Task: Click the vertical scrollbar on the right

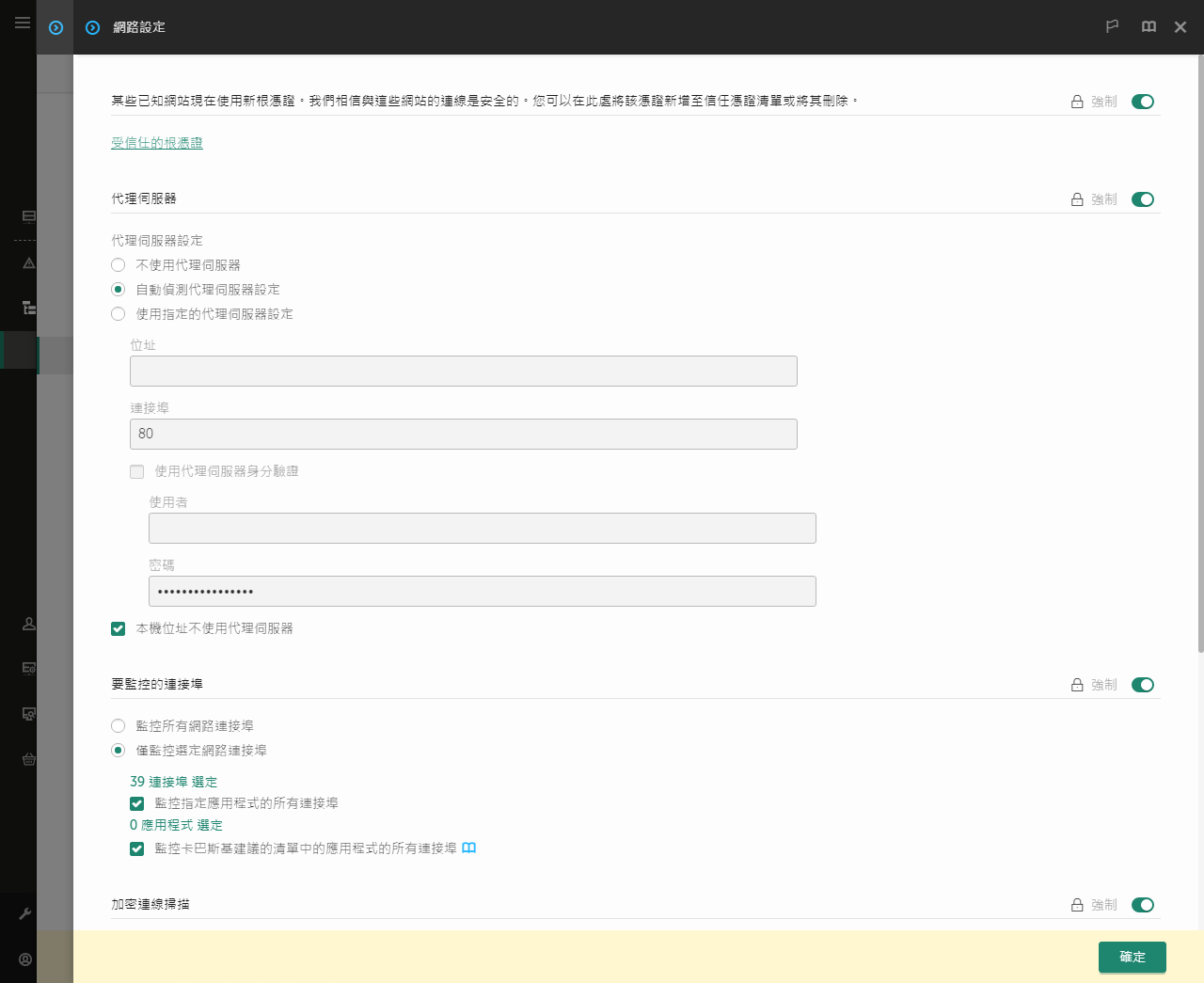Action: coord(1200,354)
